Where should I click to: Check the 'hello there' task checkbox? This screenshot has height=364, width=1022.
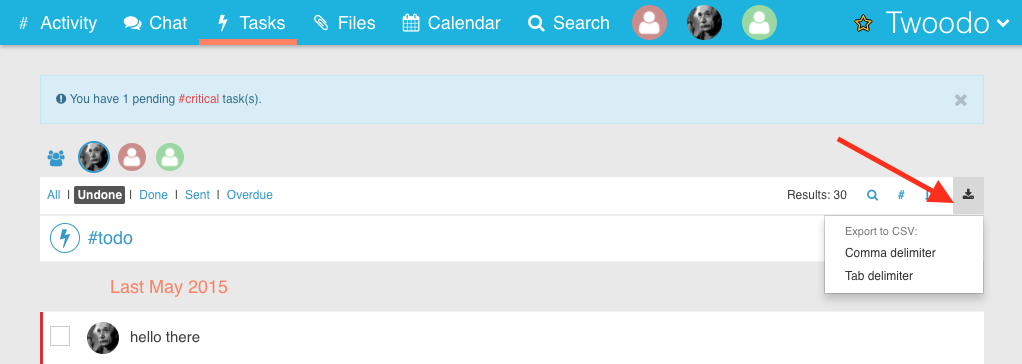60,336
